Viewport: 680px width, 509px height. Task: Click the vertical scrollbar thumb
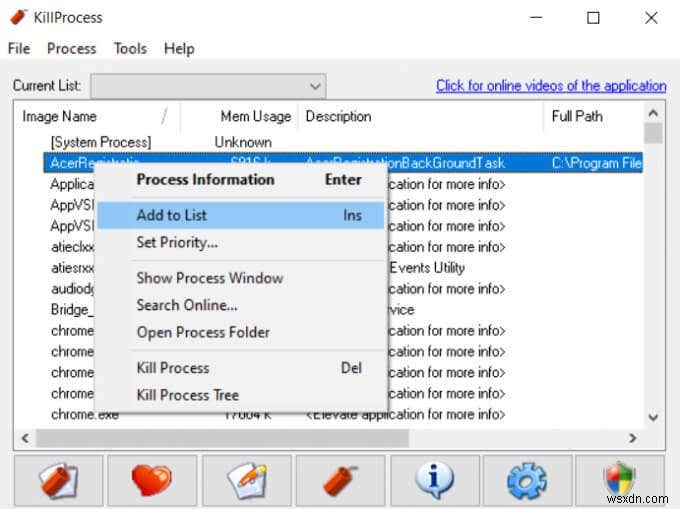(653, 134)
